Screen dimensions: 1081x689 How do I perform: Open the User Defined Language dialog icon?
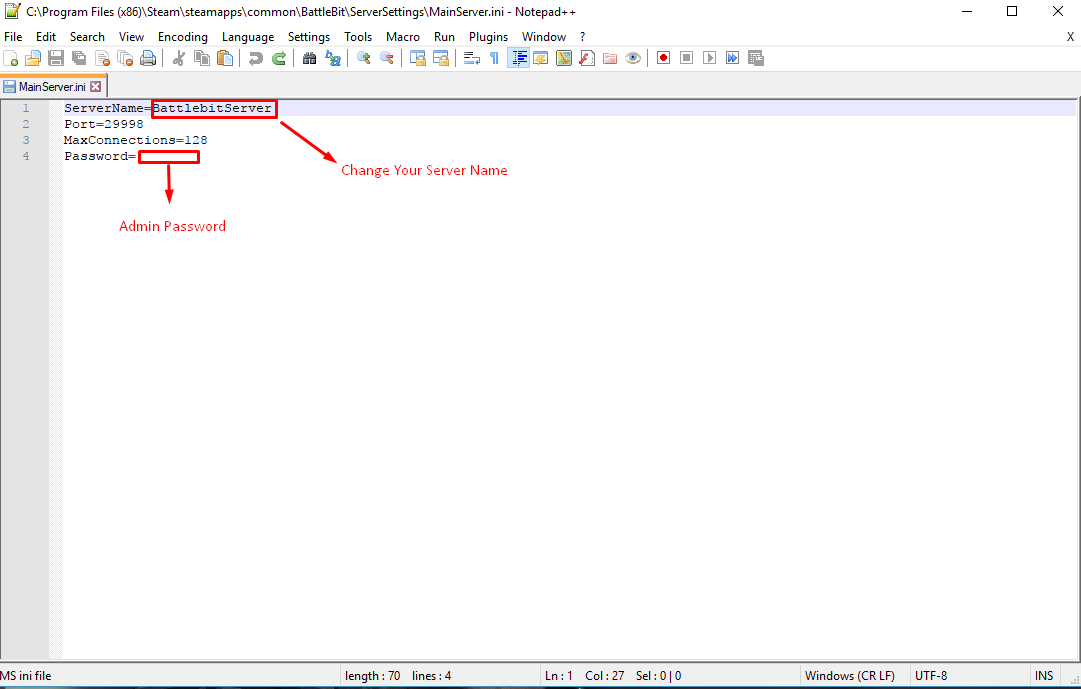click(541, 59)
